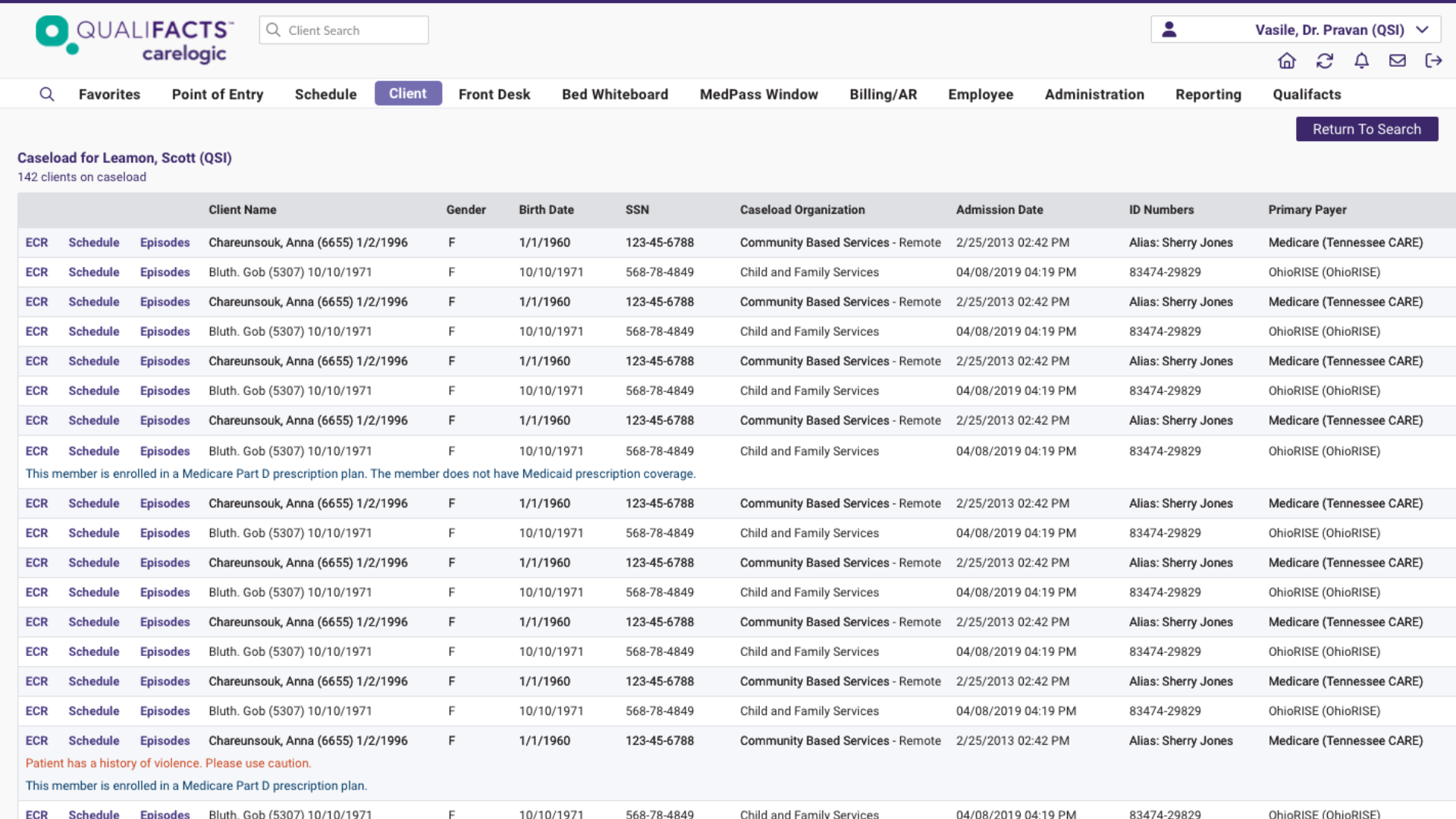Screen dimensions: 1456x819
Task: Open Front Desk menu
Action: click(x=494, y=94)
